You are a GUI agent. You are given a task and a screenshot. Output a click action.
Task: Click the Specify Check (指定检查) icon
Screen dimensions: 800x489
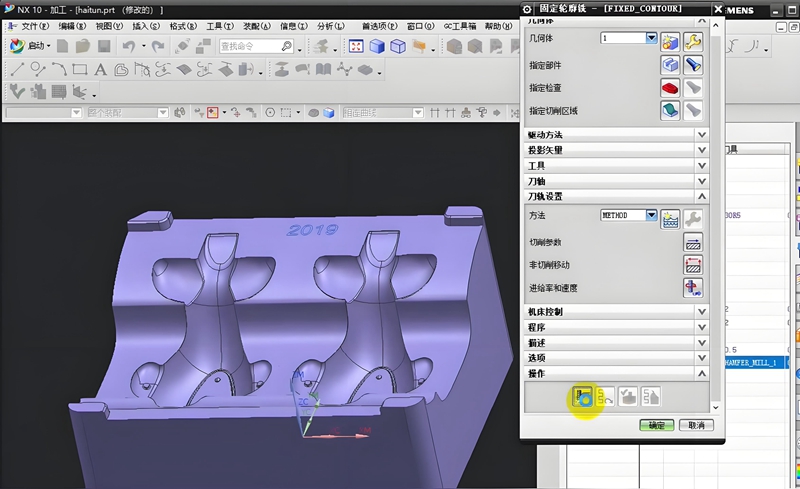[x=670, y=87]
